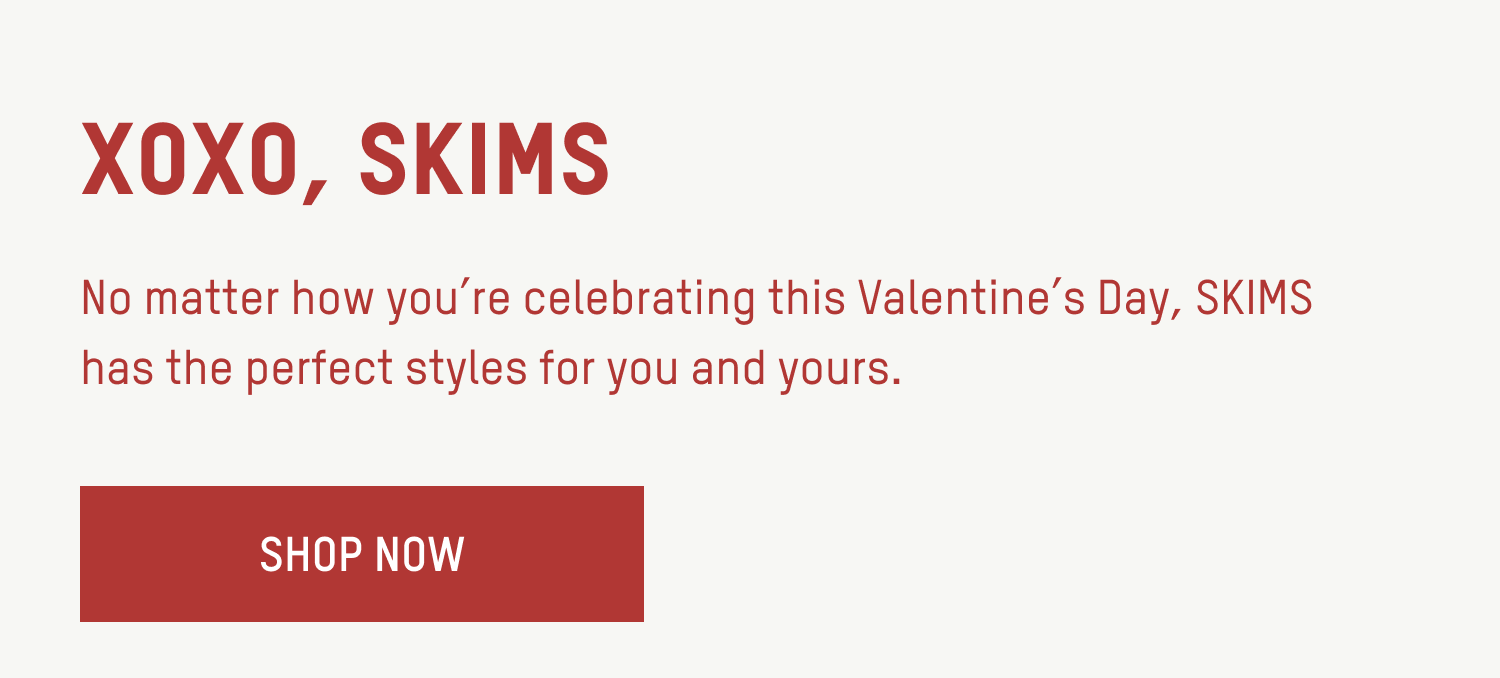Click the word SKIMS in the heading
The width and height of the screenshot is (1500, 678).
[x=485, y=160]
